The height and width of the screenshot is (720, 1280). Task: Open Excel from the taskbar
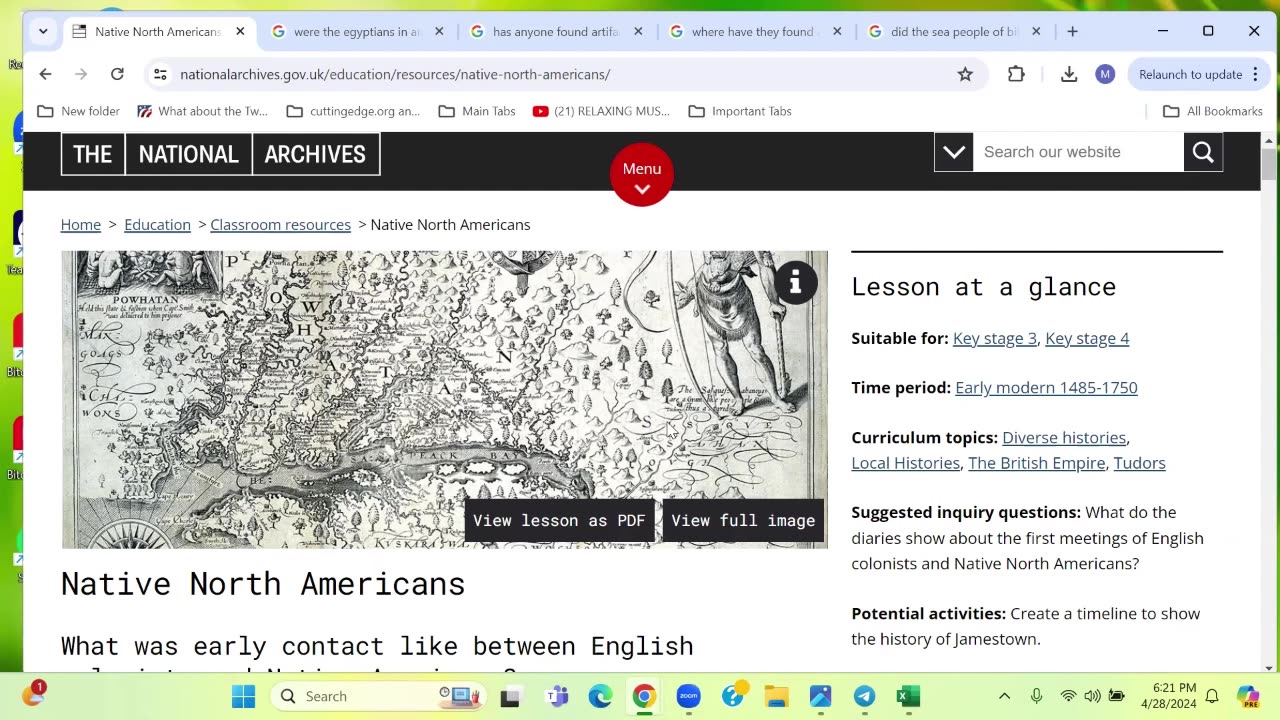coord(908,696)
